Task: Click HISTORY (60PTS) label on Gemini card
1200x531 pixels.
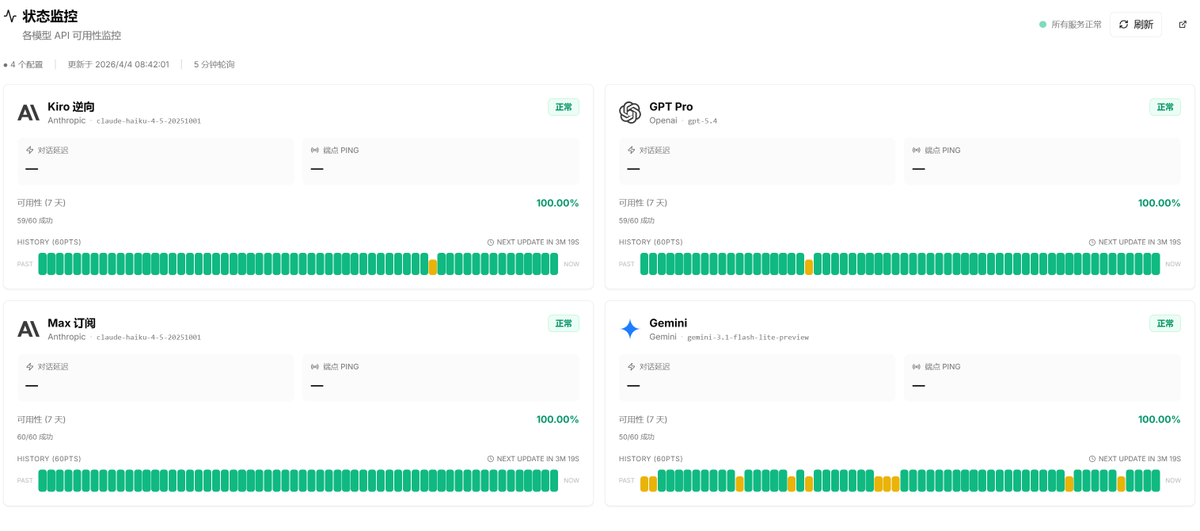Action: point(650,459)
